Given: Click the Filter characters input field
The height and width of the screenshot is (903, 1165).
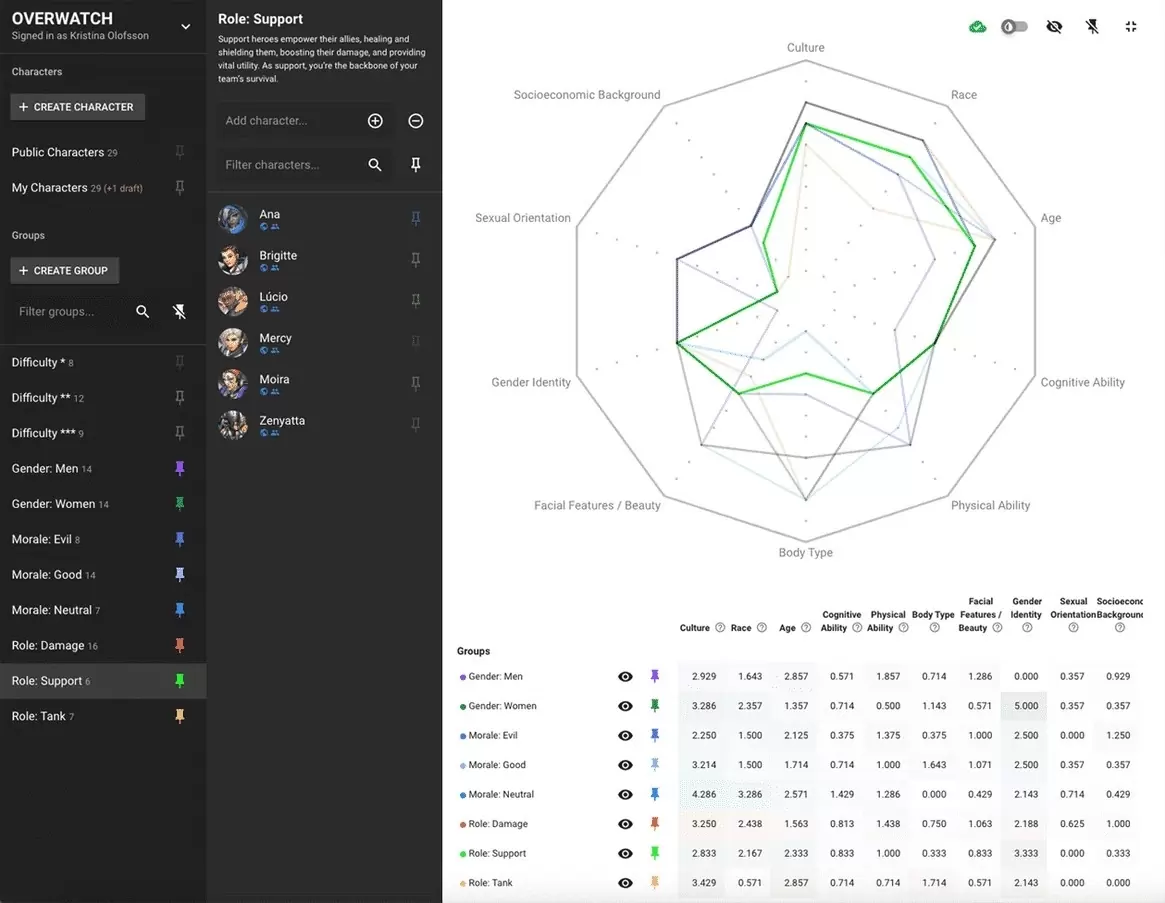Looking at the screenshot, I should (x=290, y=165).
